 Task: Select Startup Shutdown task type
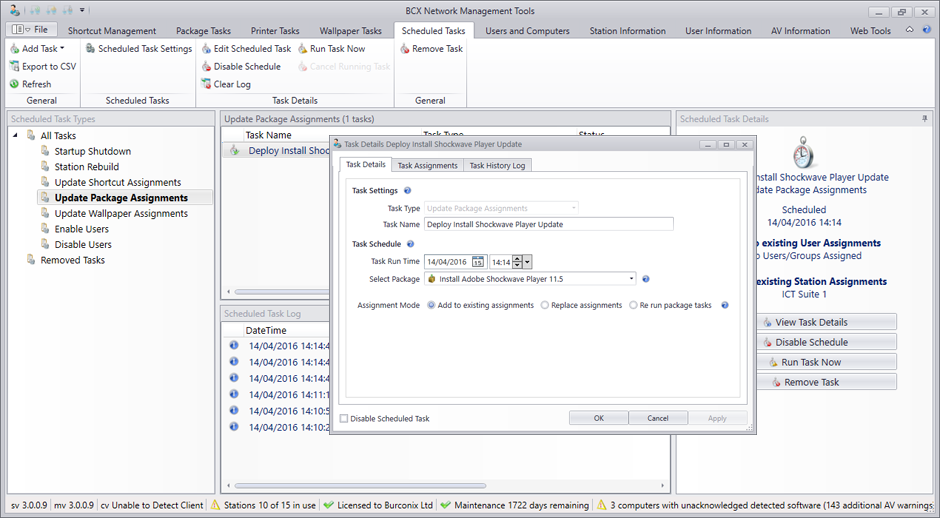click(92, 151)
